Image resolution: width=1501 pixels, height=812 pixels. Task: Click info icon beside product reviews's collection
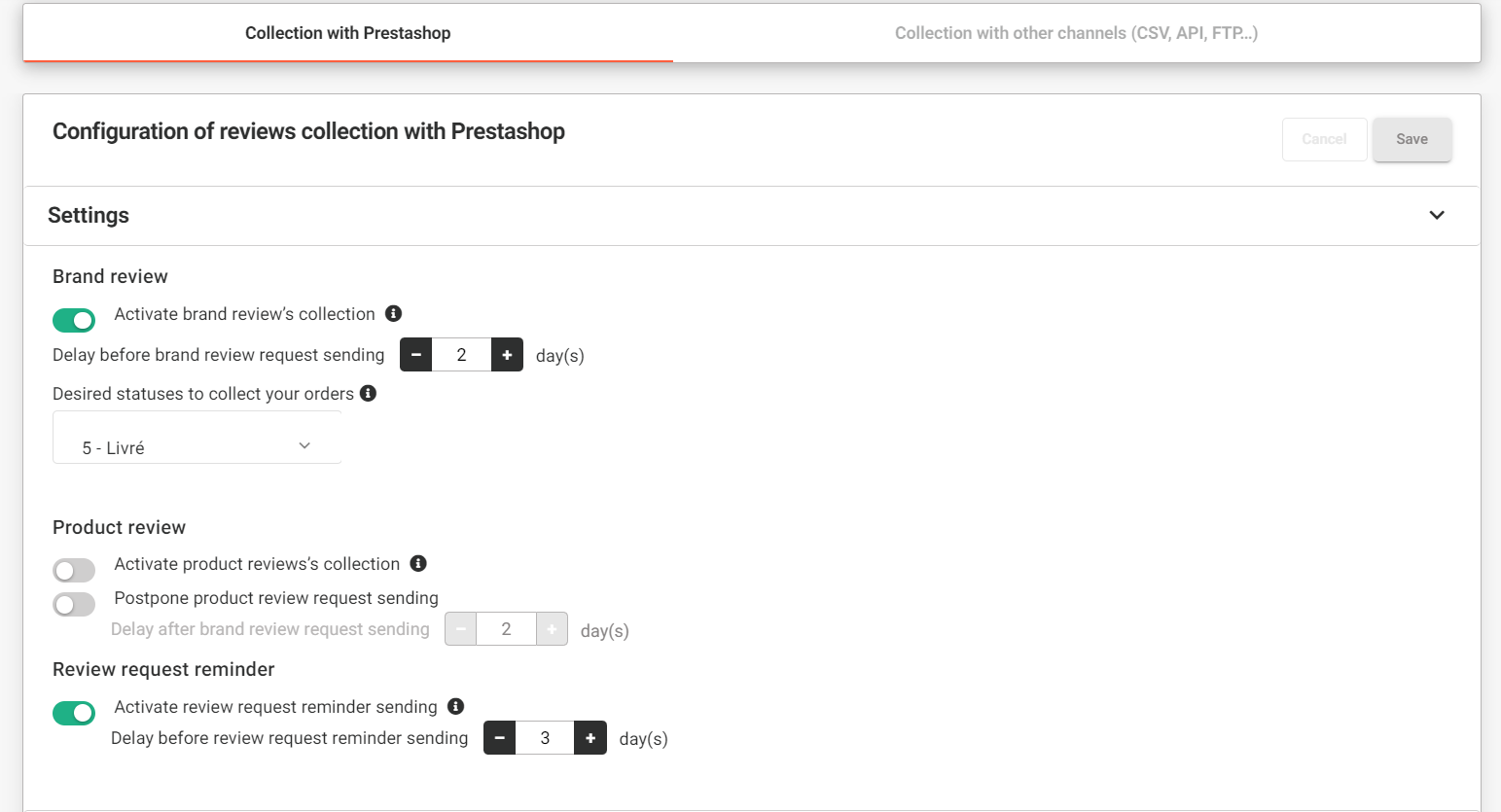[x=418, y=563]
